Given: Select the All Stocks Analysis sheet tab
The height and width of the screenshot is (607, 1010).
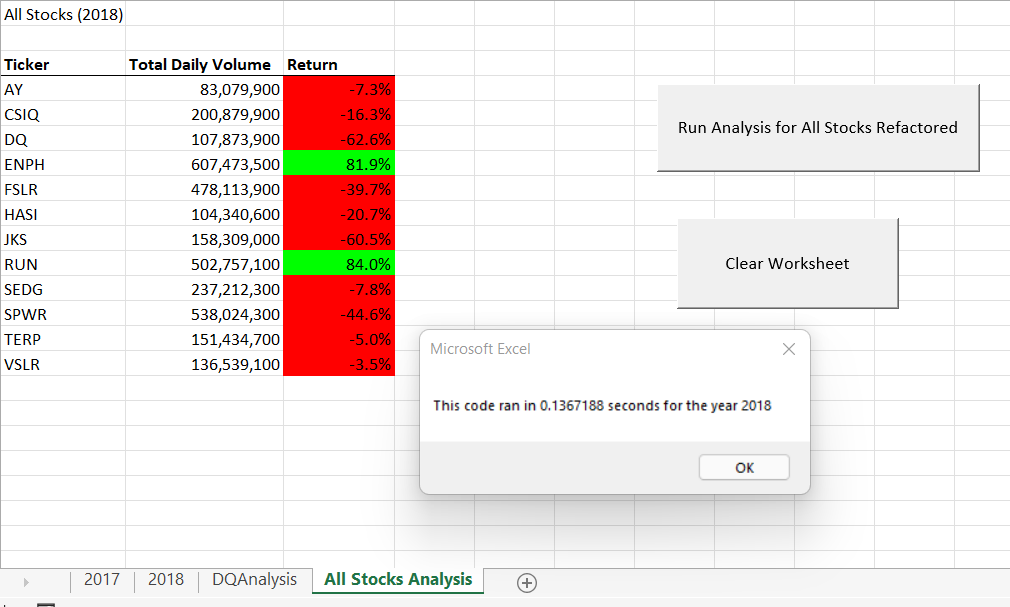Looking at the screenshot, I should tap(398, 579).
